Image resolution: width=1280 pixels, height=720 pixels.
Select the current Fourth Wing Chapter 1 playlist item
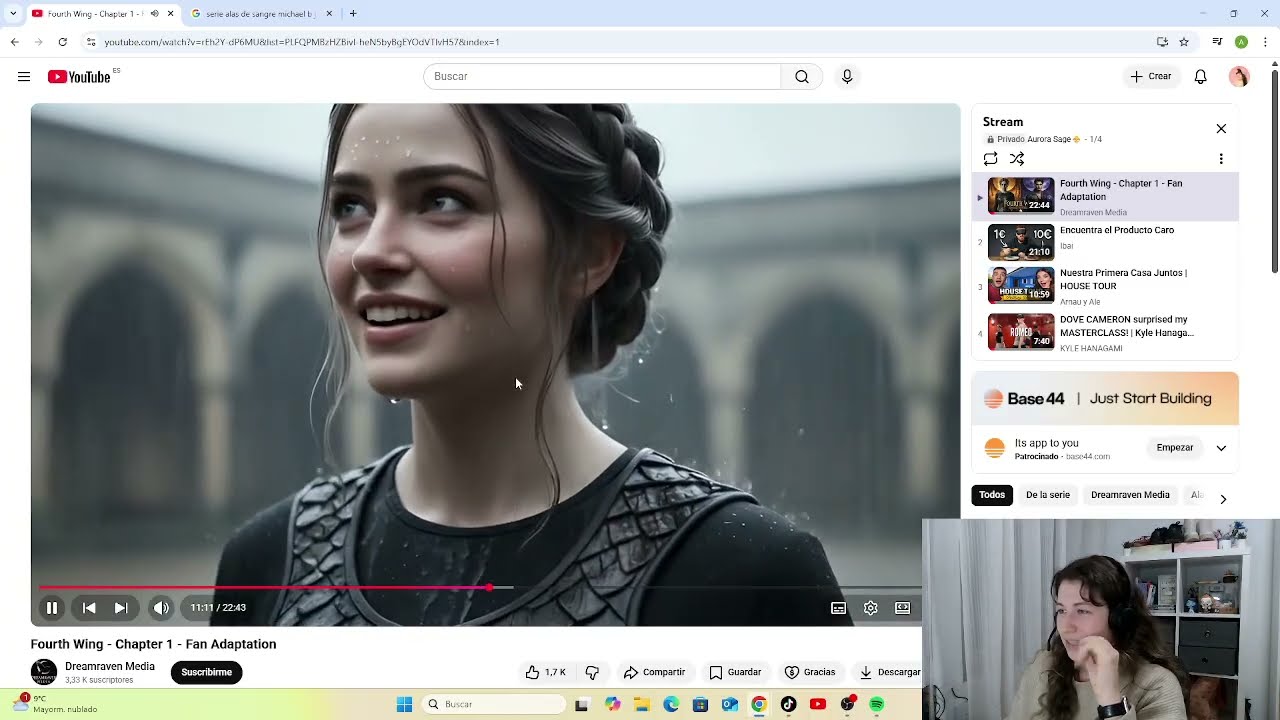[x=1106, y=197]
